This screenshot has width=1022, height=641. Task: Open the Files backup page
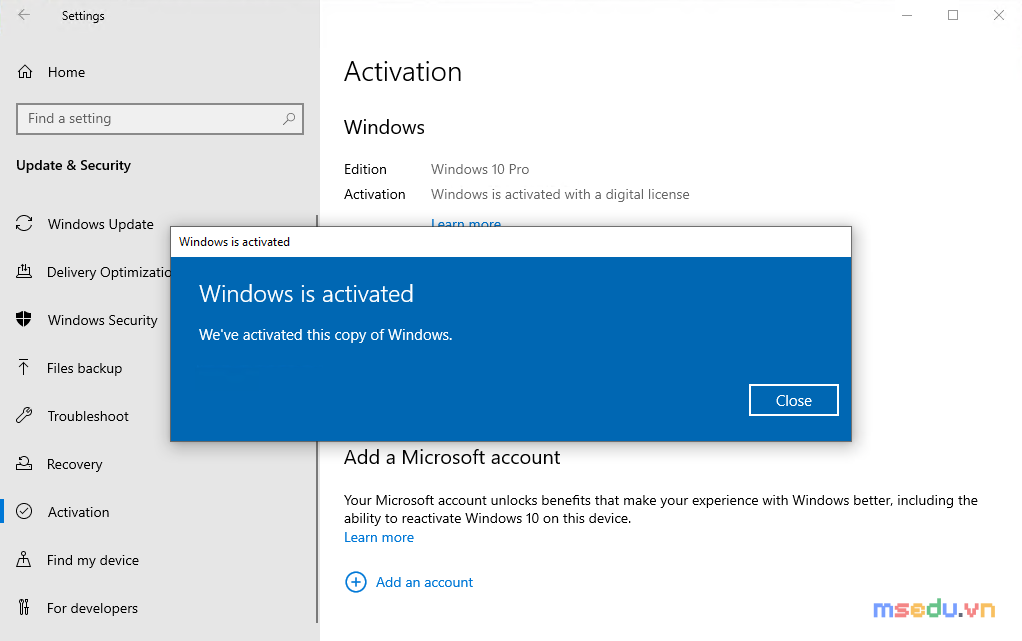[x=84, y=368]
